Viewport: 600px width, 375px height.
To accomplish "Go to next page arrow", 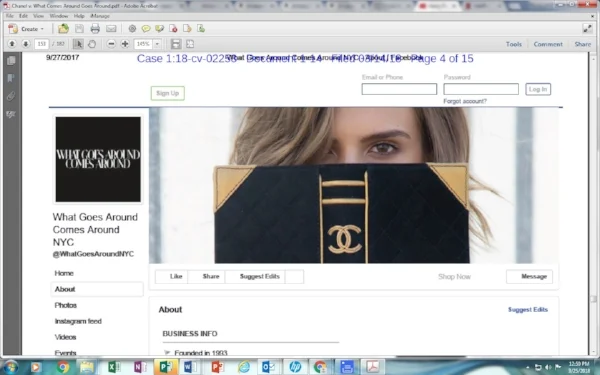I will [x=26, y=44].
